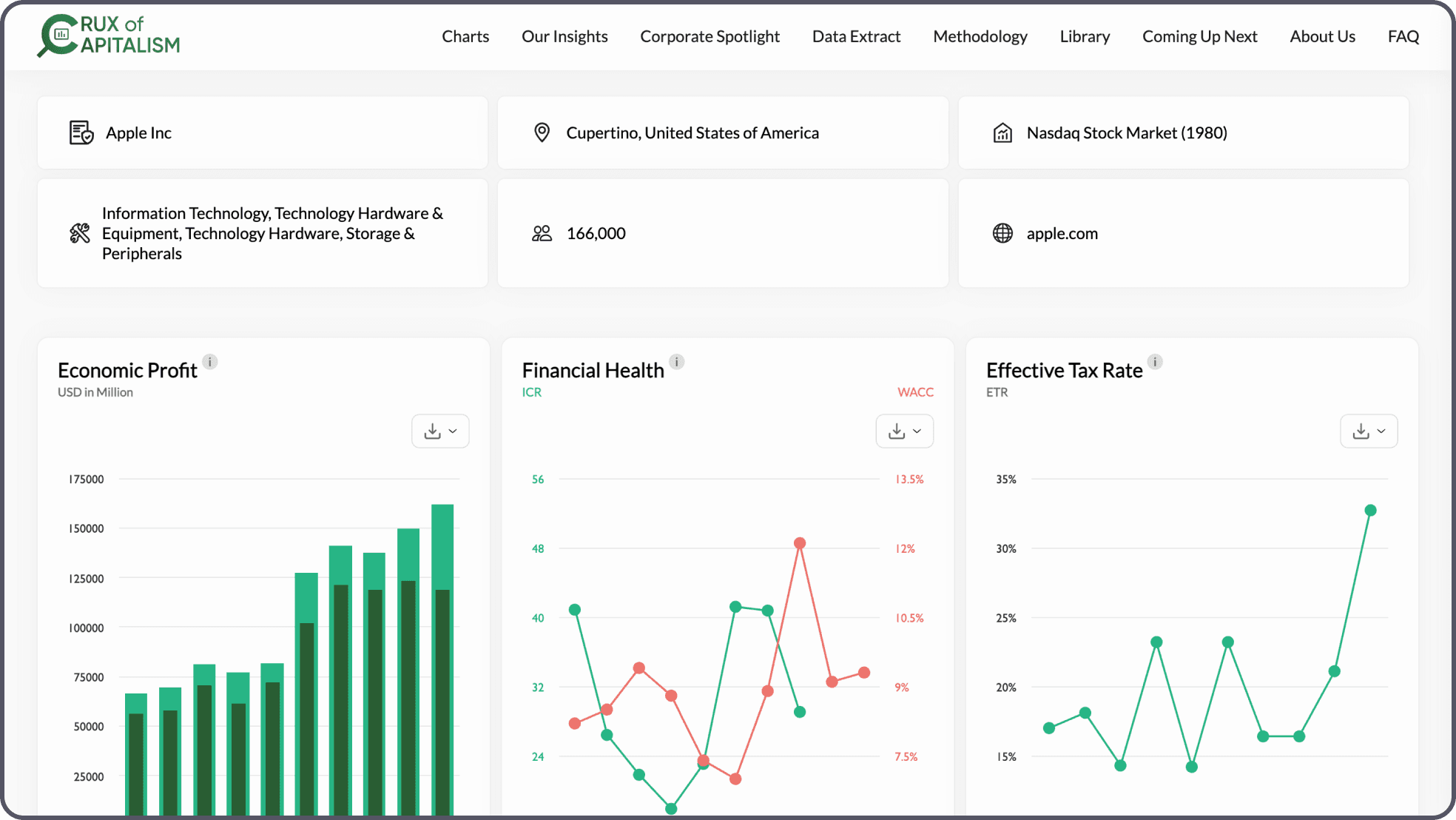Expand the Effective Tax Rate download dropdown
The height and width of the screenshot is (820, 1456).
point(1369,431)
